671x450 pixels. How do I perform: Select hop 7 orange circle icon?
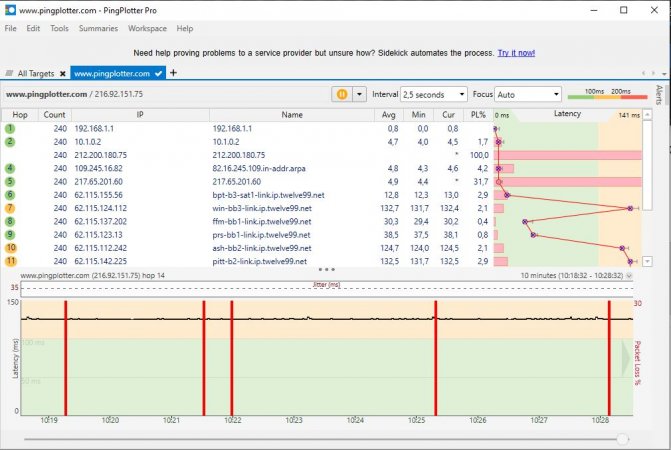click(10, 208)
